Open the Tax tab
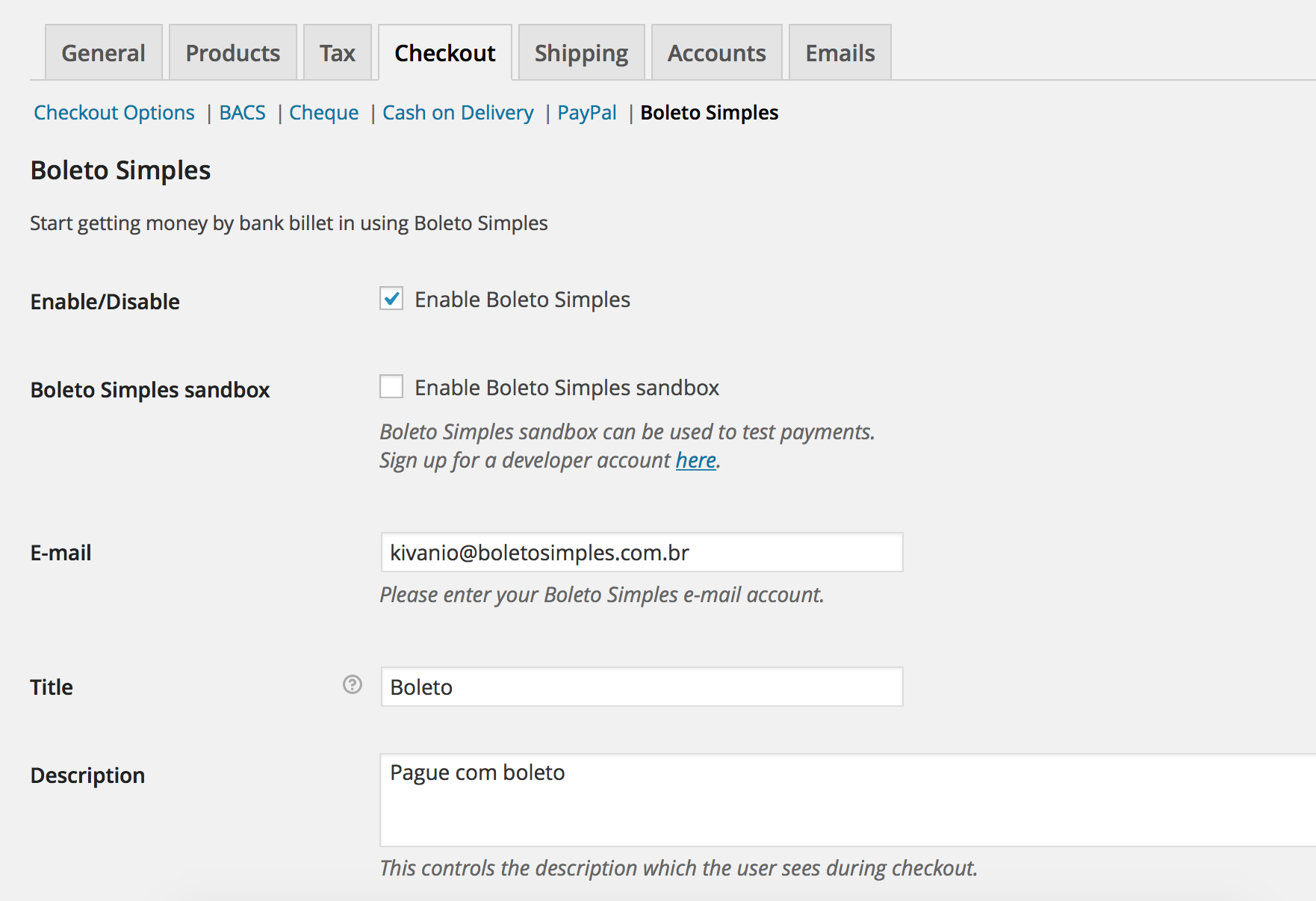 click(338, 52)
